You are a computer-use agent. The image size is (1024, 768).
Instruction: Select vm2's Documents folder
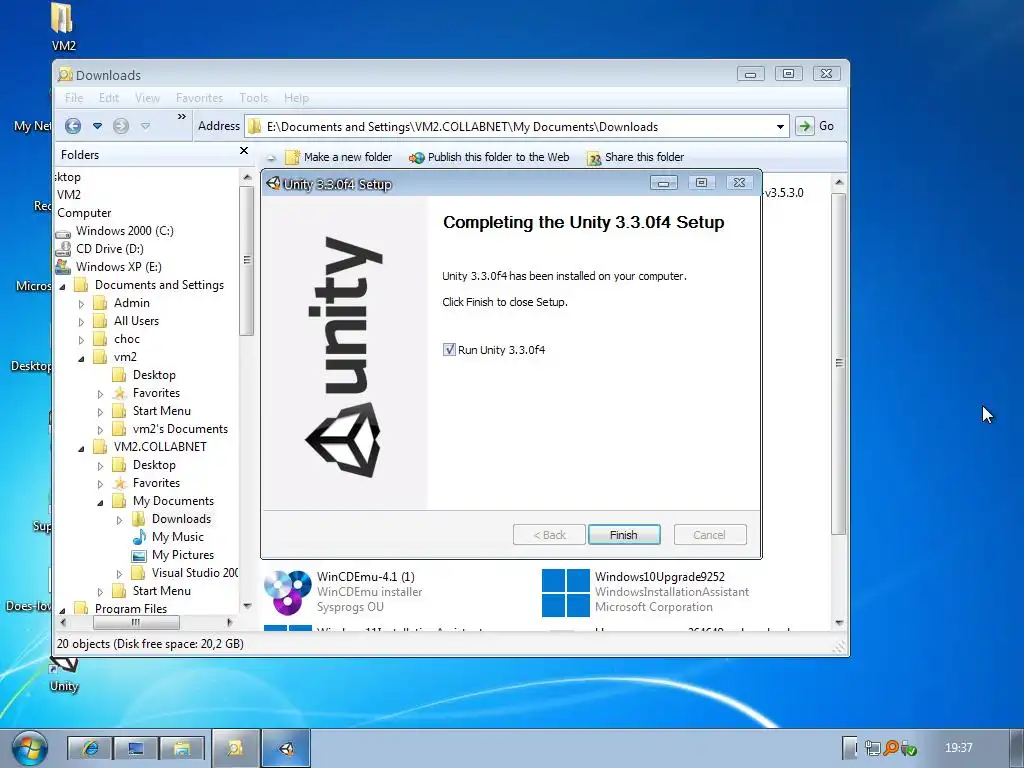180,428
